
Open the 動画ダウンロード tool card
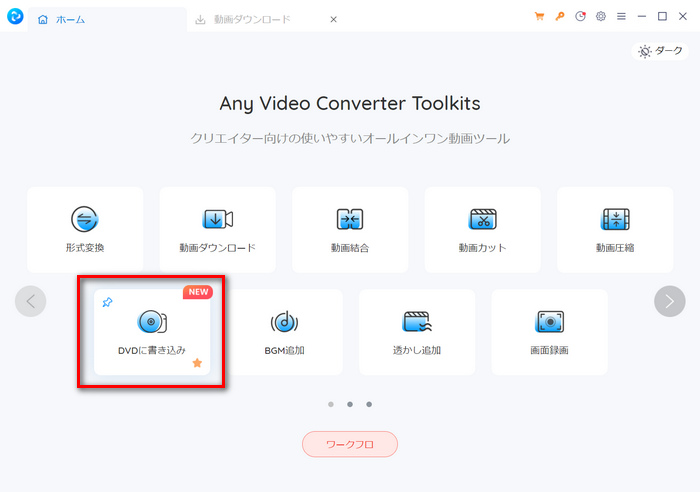217,229
